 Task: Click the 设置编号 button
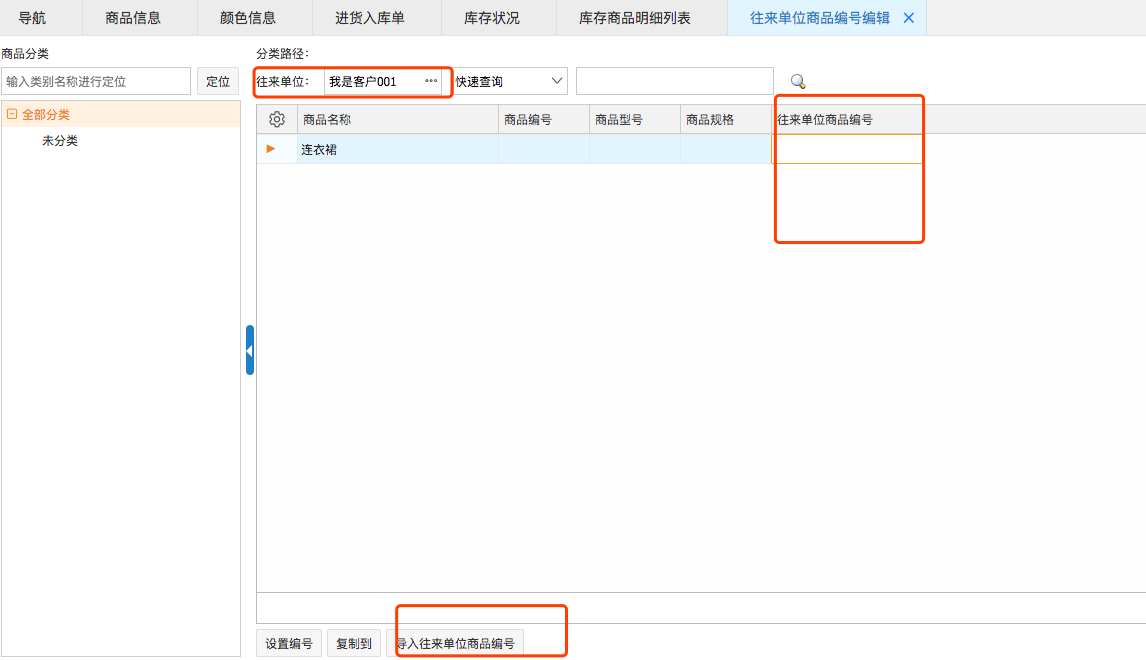point(288,643)
